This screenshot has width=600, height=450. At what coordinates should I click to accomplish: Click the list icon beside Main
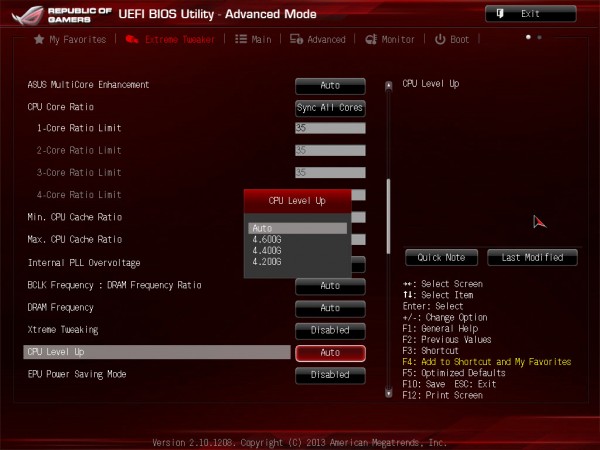pos(241,39)
